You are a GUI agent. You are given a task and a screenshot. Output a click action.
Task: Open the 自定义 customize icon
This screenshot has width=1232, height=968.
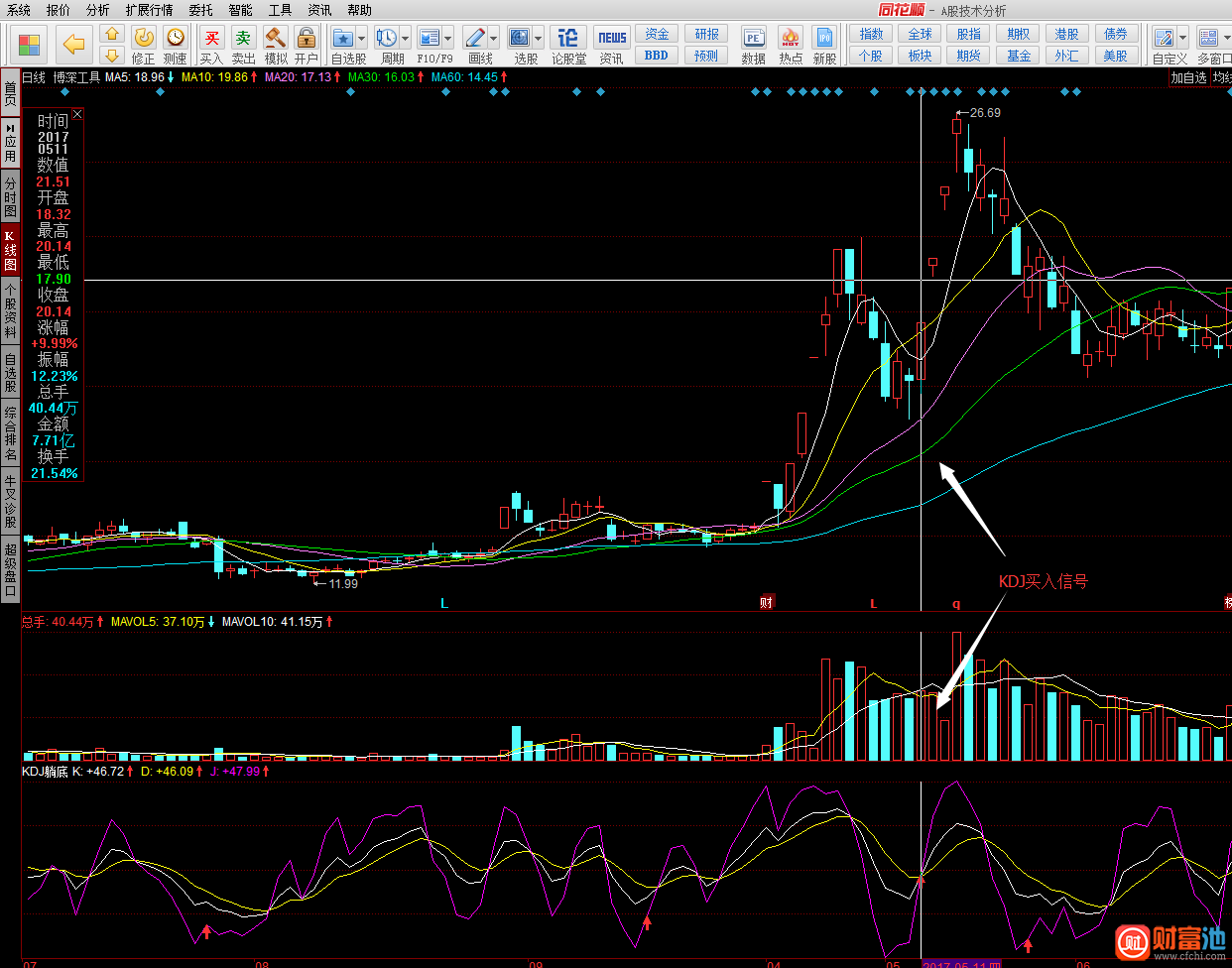point(1164,39)
